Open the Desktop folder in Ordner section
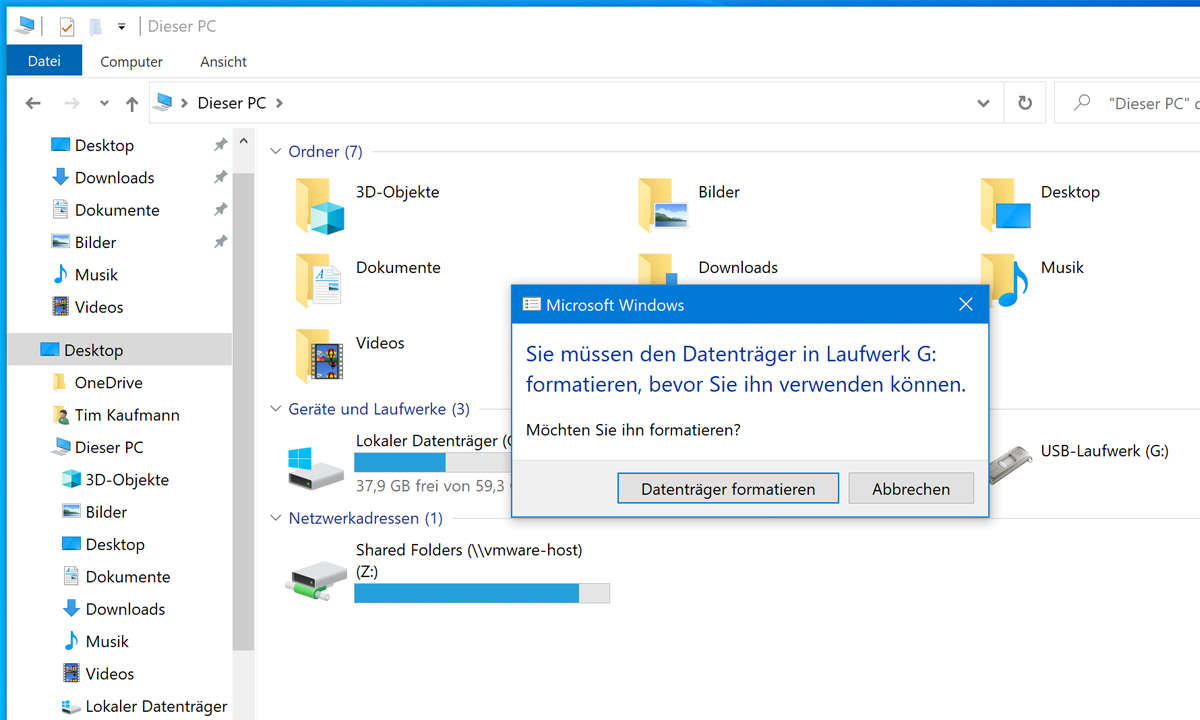This screenshot has height=720, width=1200. pos(1004,205)
